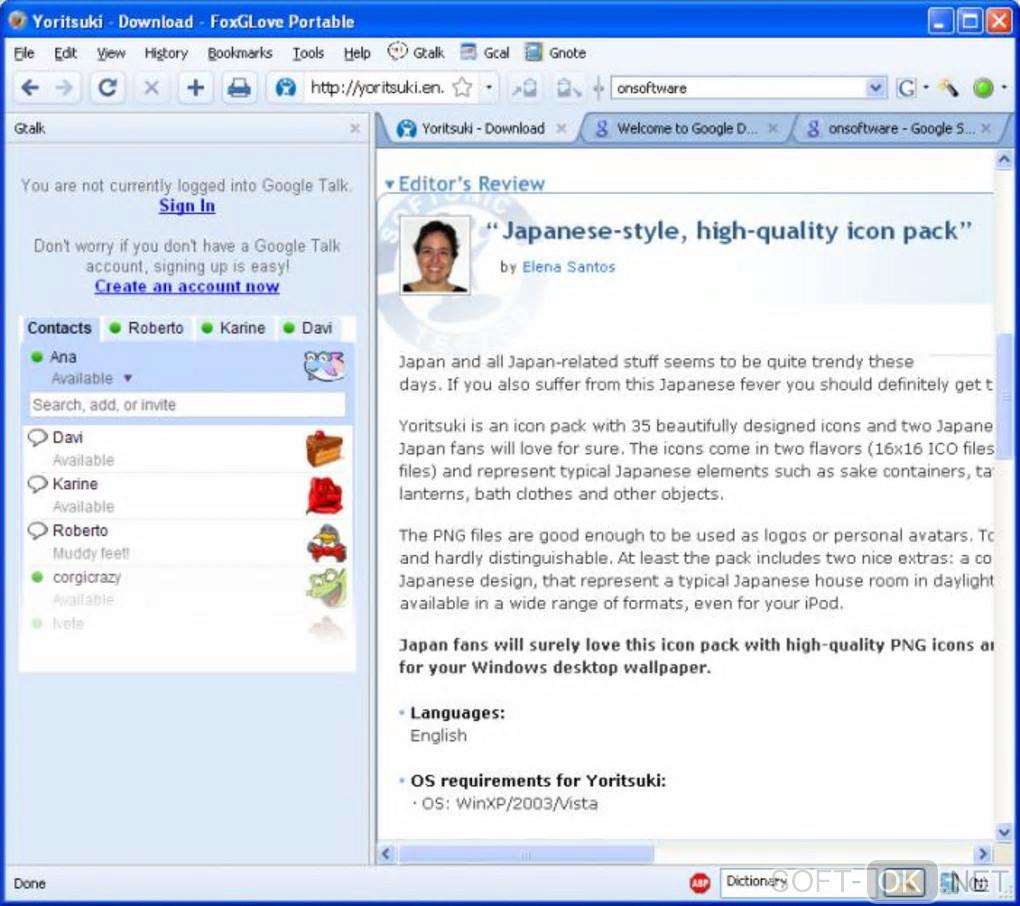This screenshot has width=1020, height=906.
Task: Open the address bar history dropdown arrow
Action: point(489,87)
